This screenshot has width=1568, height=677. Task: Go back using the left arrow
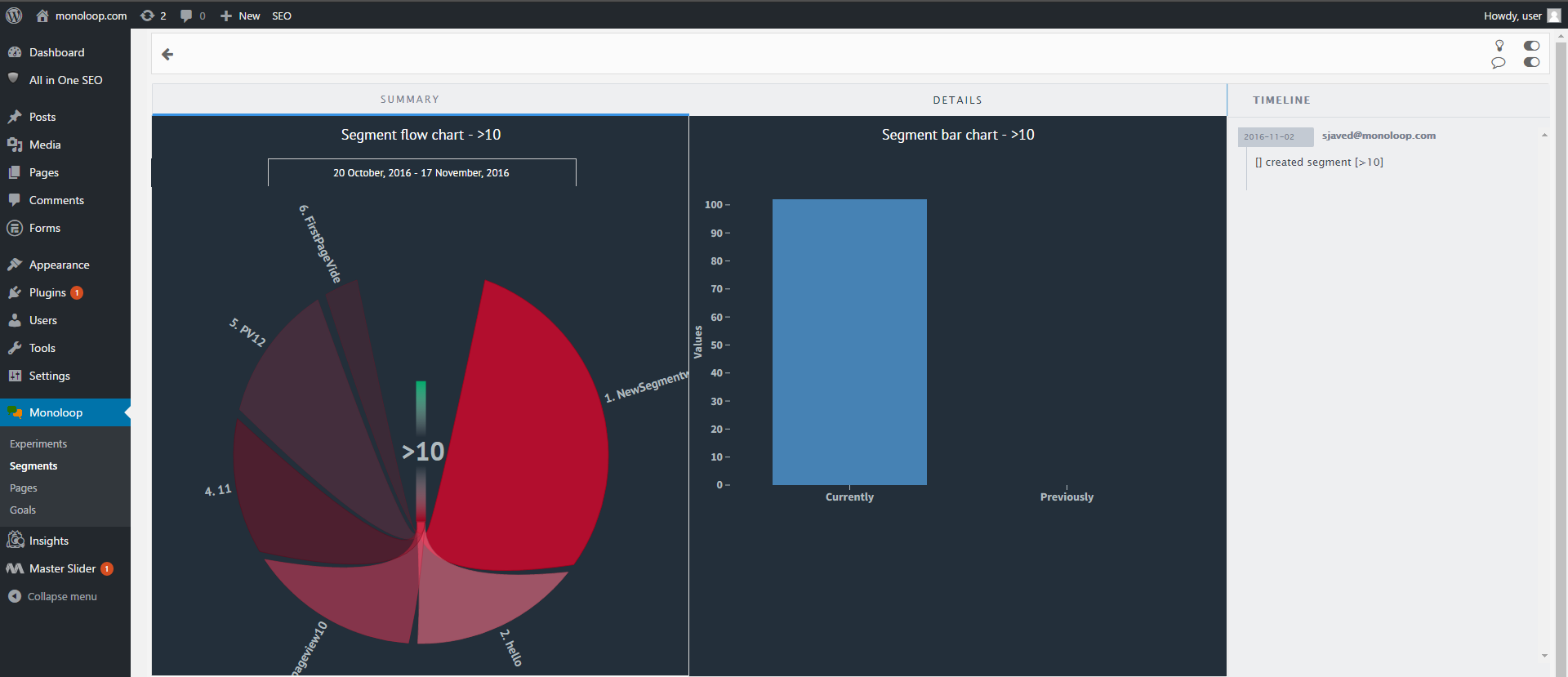[167, 54]
